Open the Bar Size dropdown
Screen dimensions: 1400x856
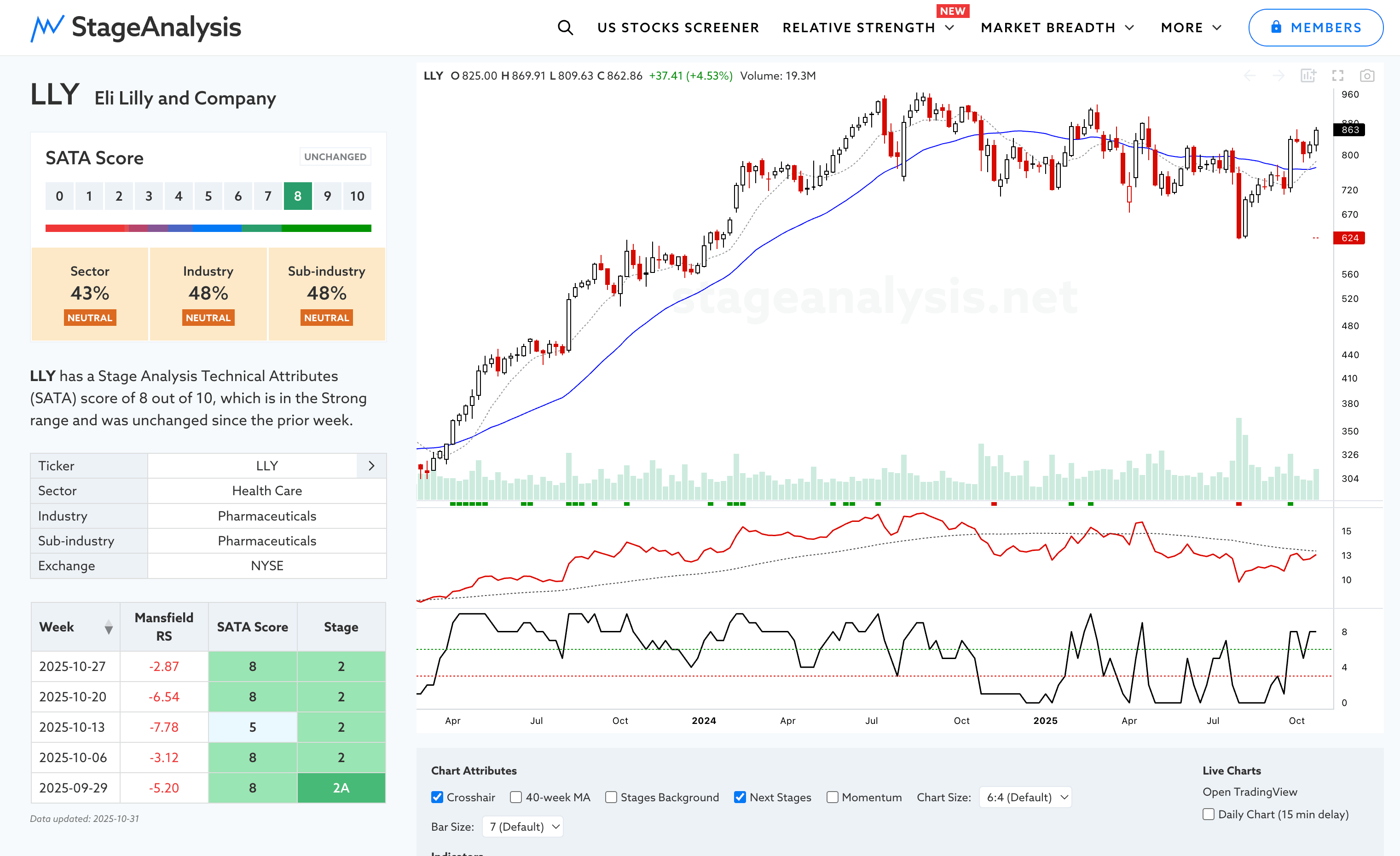point(523,827)
